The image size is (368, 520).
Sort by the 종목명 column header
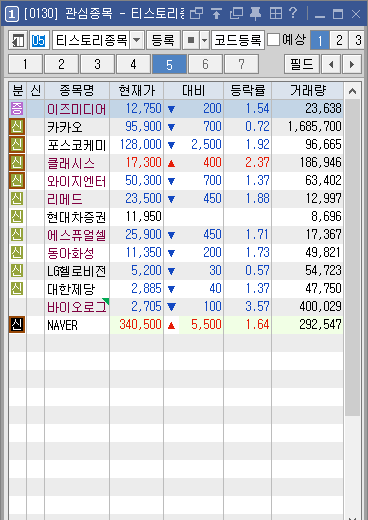click(77, 91)
